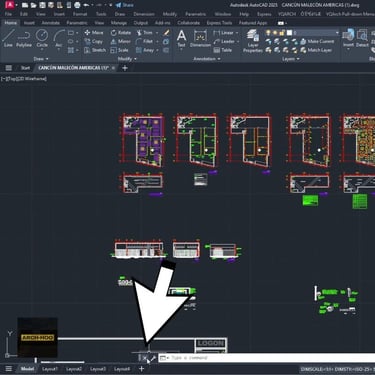Click the Make Current button
Viewport: 375px width, 375px height.
[317, 41]
